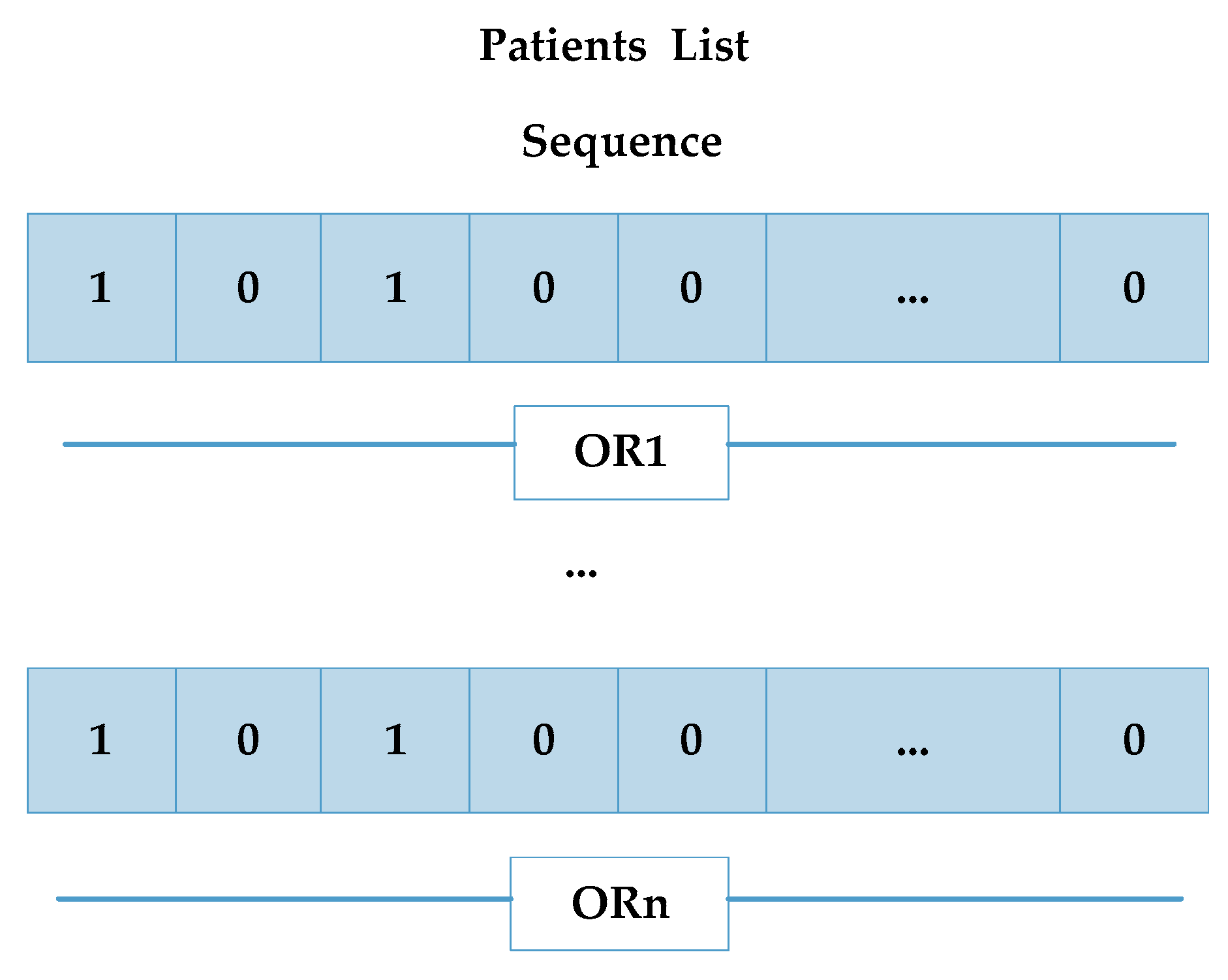Click the wide ellipsis cell in top row
The image size is (1228, 980).
tap(912, 288)
